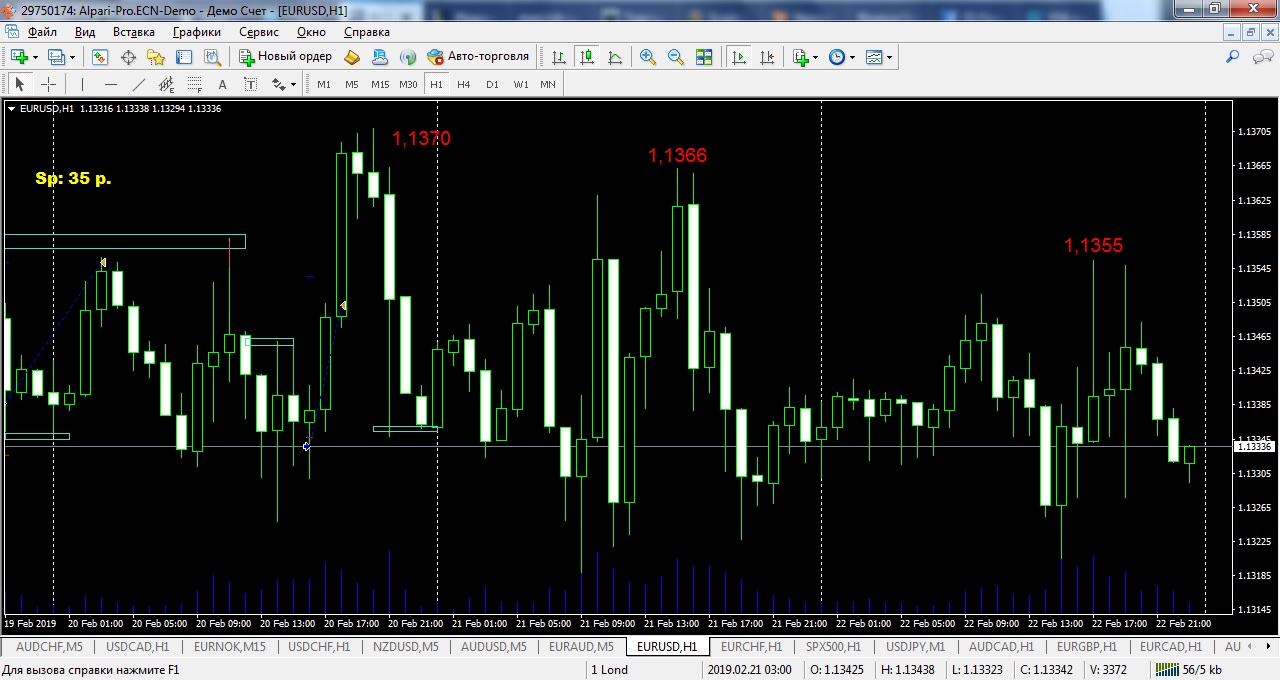Viewport: 1280px width, 680px height.
Task: Open the Data Window crosshair-target icon
Action: pos(128,57)
